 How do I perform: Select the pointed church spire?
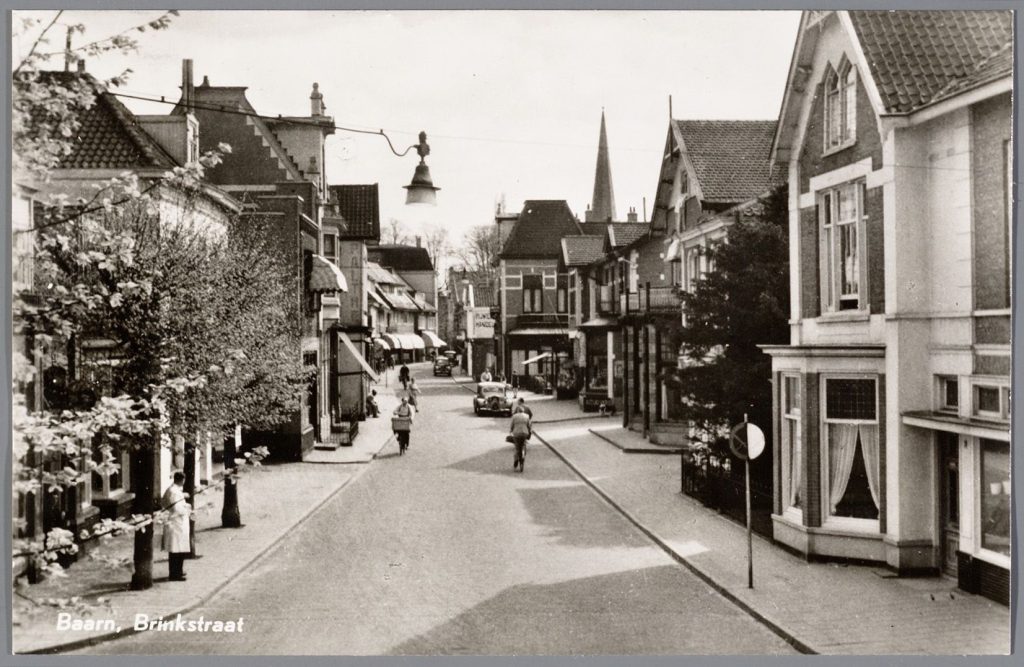tap(602, 170)
